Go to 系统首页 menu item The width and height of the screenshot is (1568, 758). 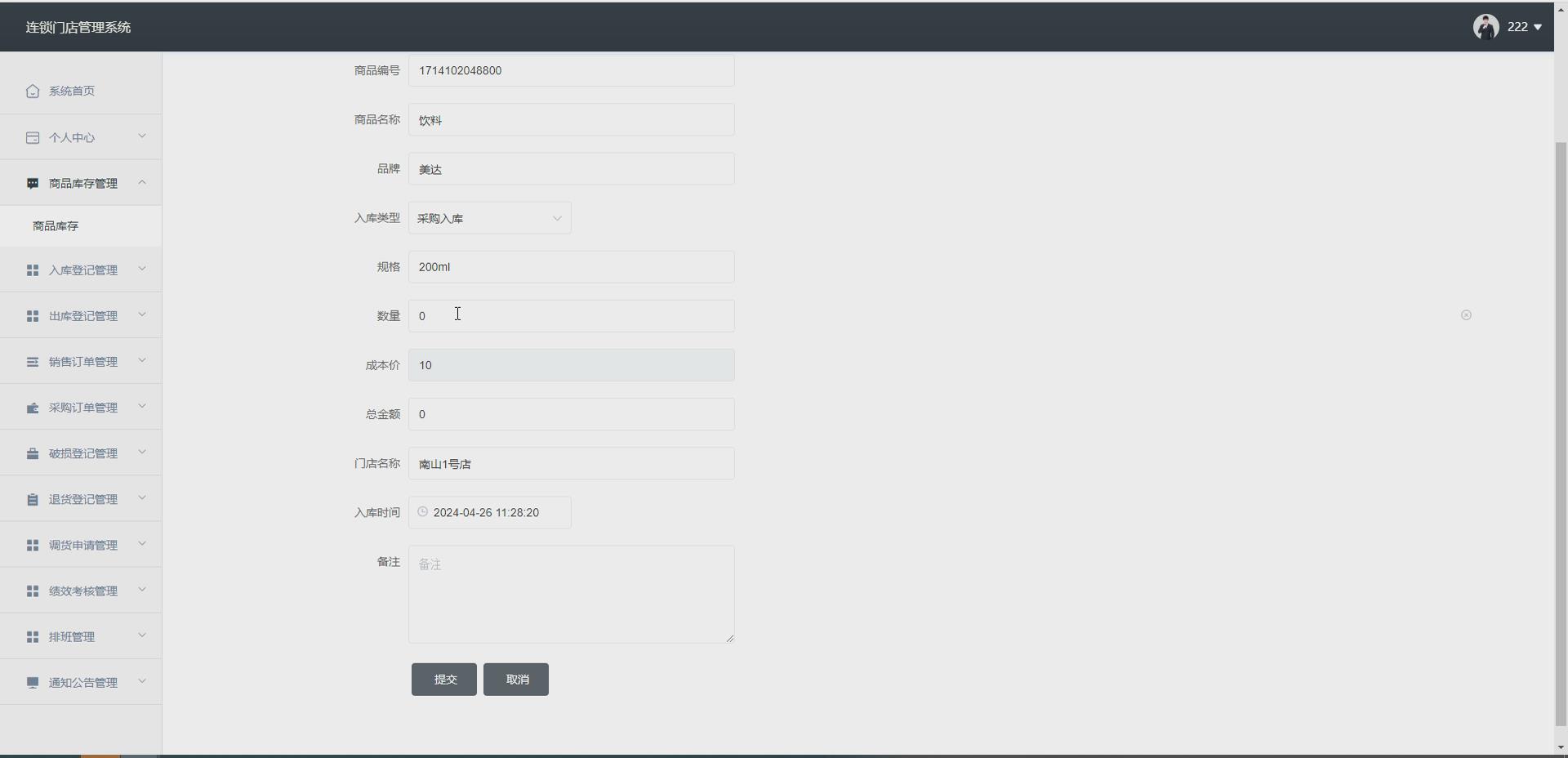[81, 91]
